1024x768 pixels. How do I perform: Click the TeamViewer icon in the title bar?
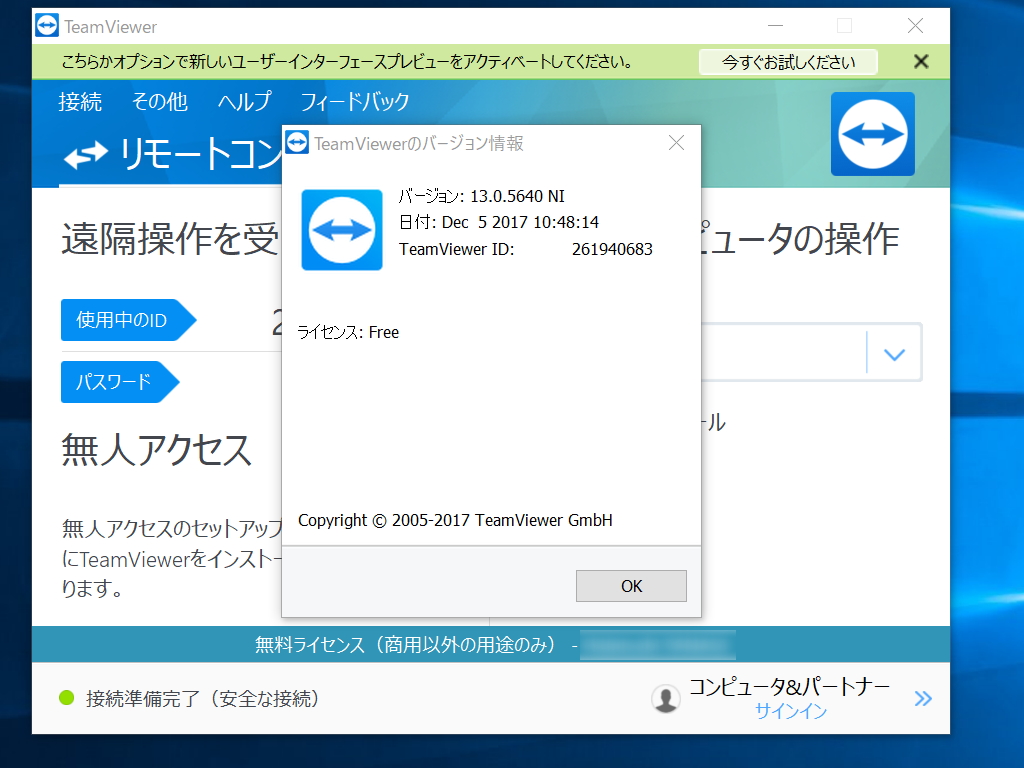click(x=46, y=25)
